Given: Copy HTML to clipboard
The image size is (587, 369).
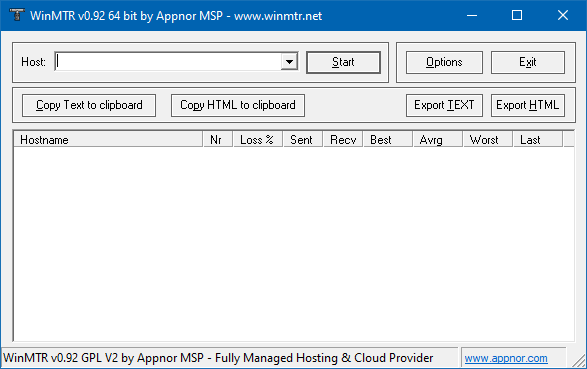Looking at the screenshot, I should click(x=238, y=105).
